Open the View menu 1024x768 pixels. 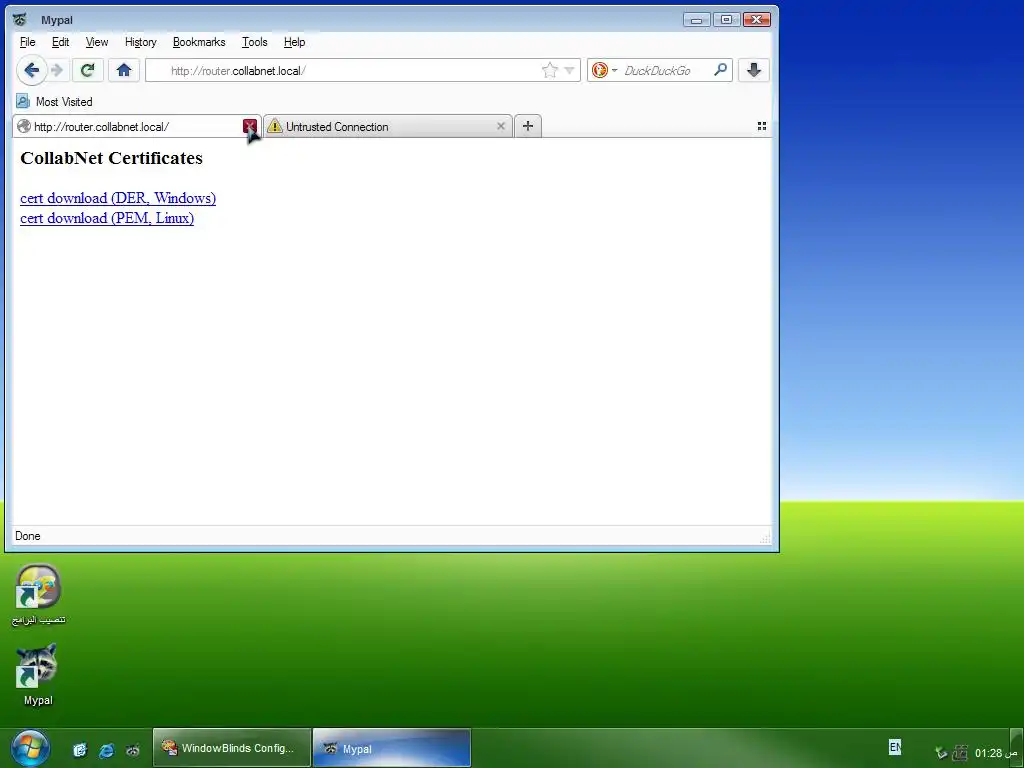(x=97, y=42)
